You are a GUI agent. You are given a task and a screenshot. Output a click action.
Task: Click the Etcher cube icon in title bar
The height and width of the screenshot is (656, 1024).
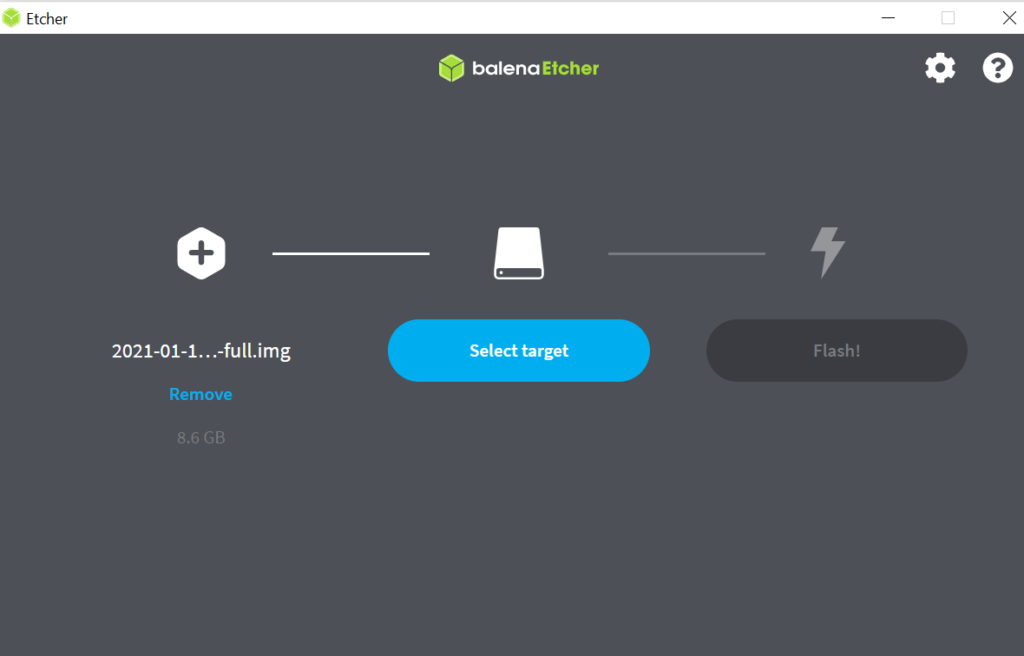coord(11,18)
